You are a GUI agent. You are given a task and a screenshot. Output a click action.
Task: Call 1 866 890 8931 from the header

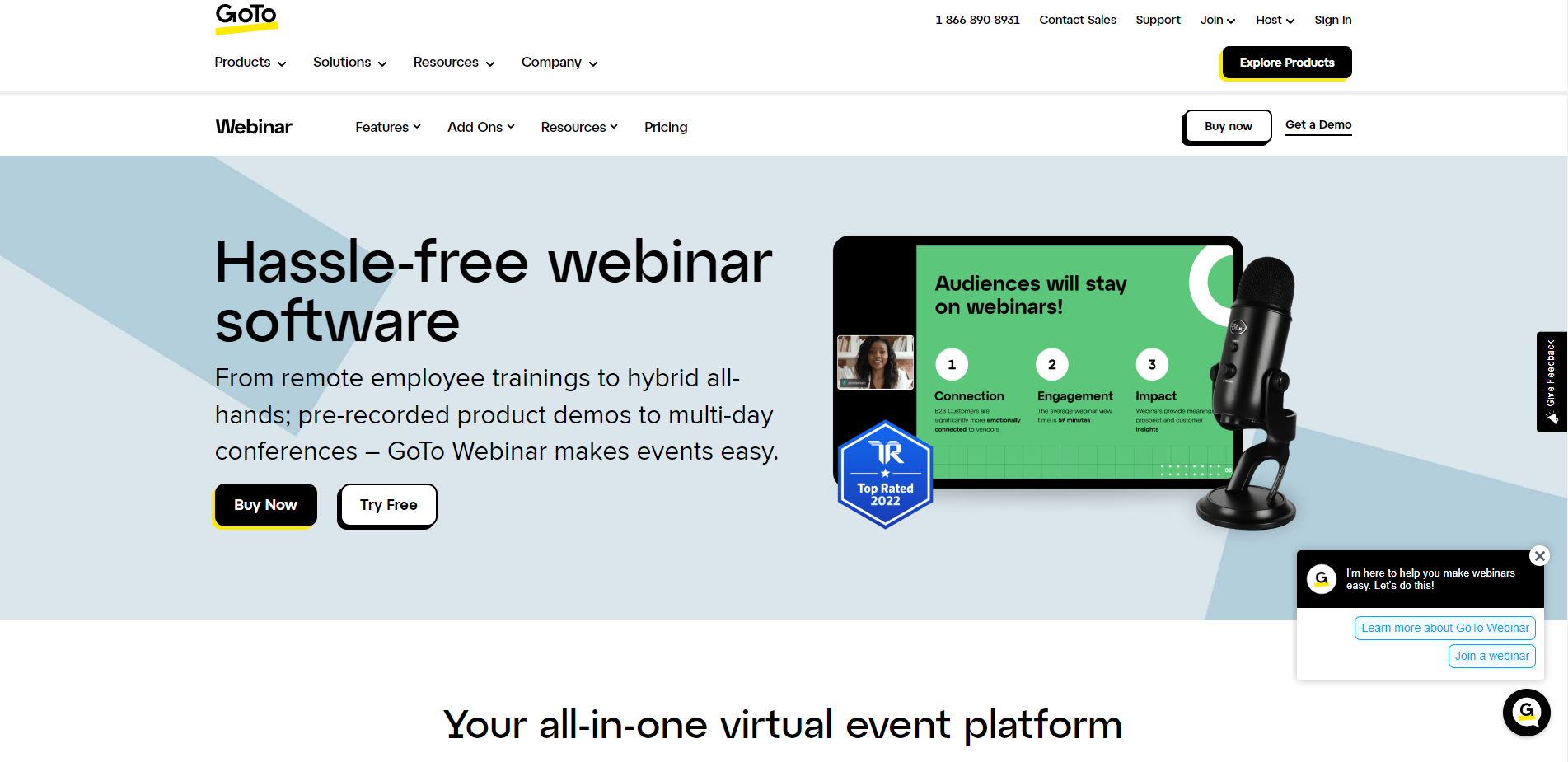click(x=977, y=19)
